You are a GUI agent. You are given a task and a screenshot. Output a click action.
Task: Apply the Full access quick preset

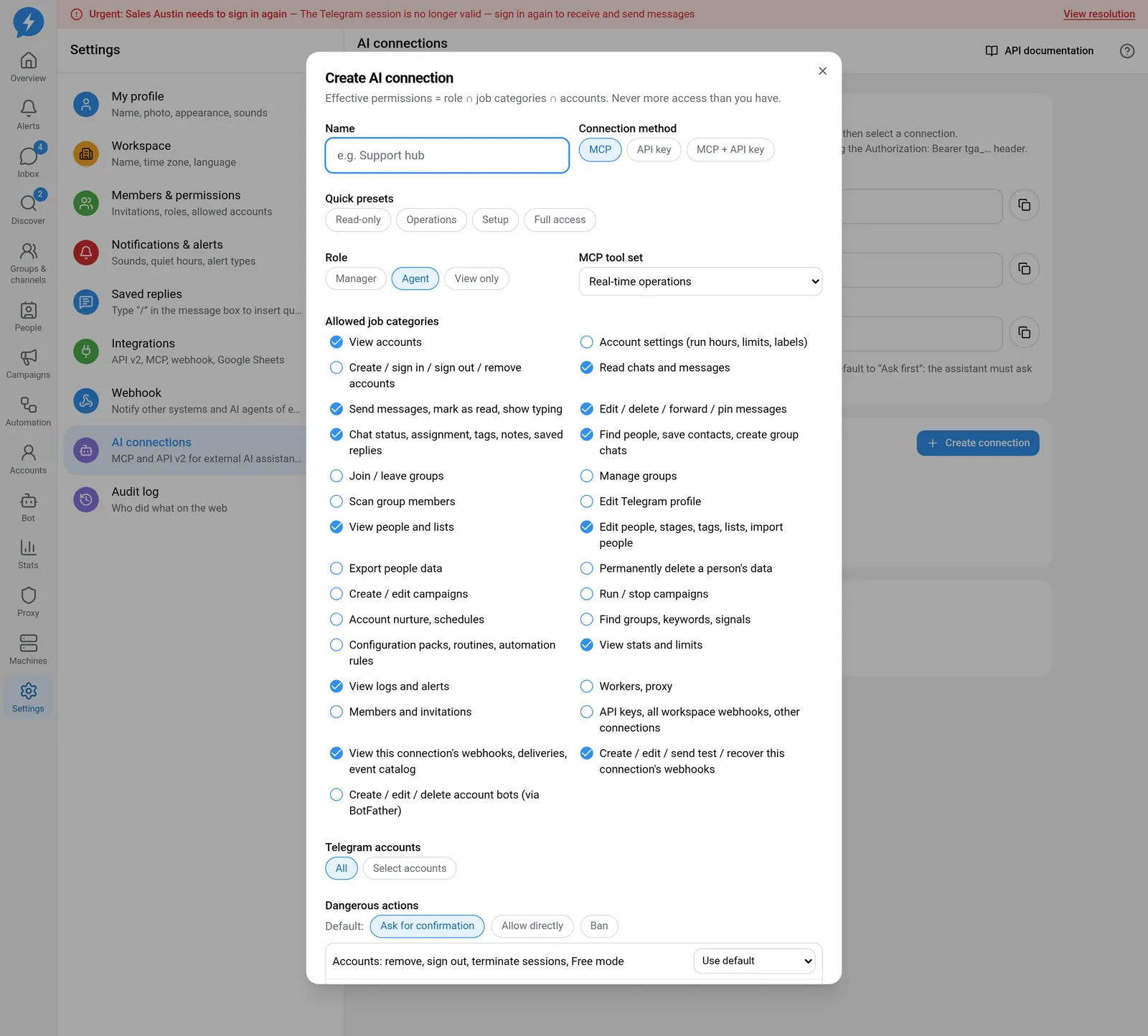point(560,220)
